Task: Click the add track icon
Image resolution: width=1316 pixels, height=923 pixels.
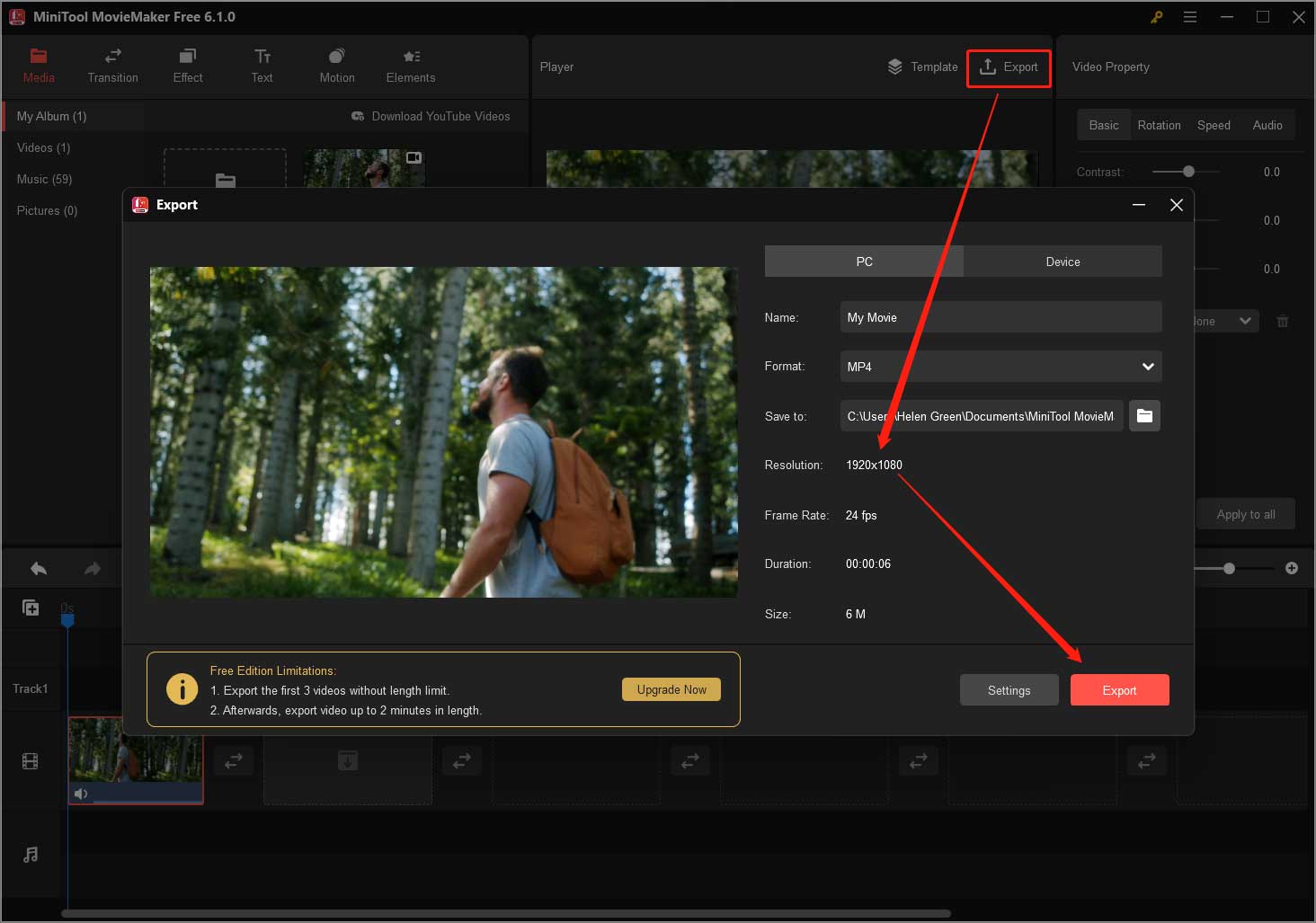Action: tap(31, 608)
